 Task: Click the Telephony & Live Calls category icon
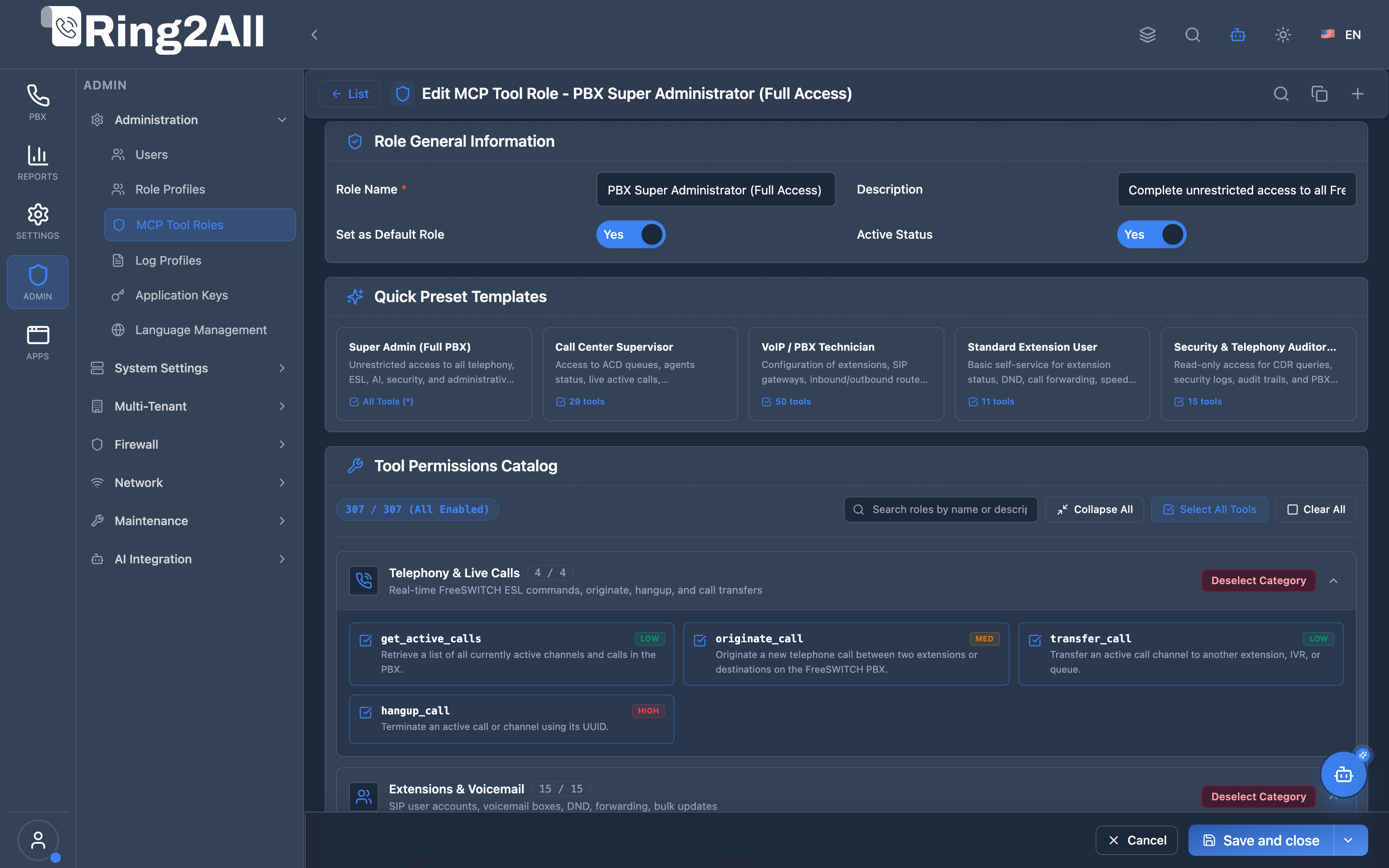363,580
